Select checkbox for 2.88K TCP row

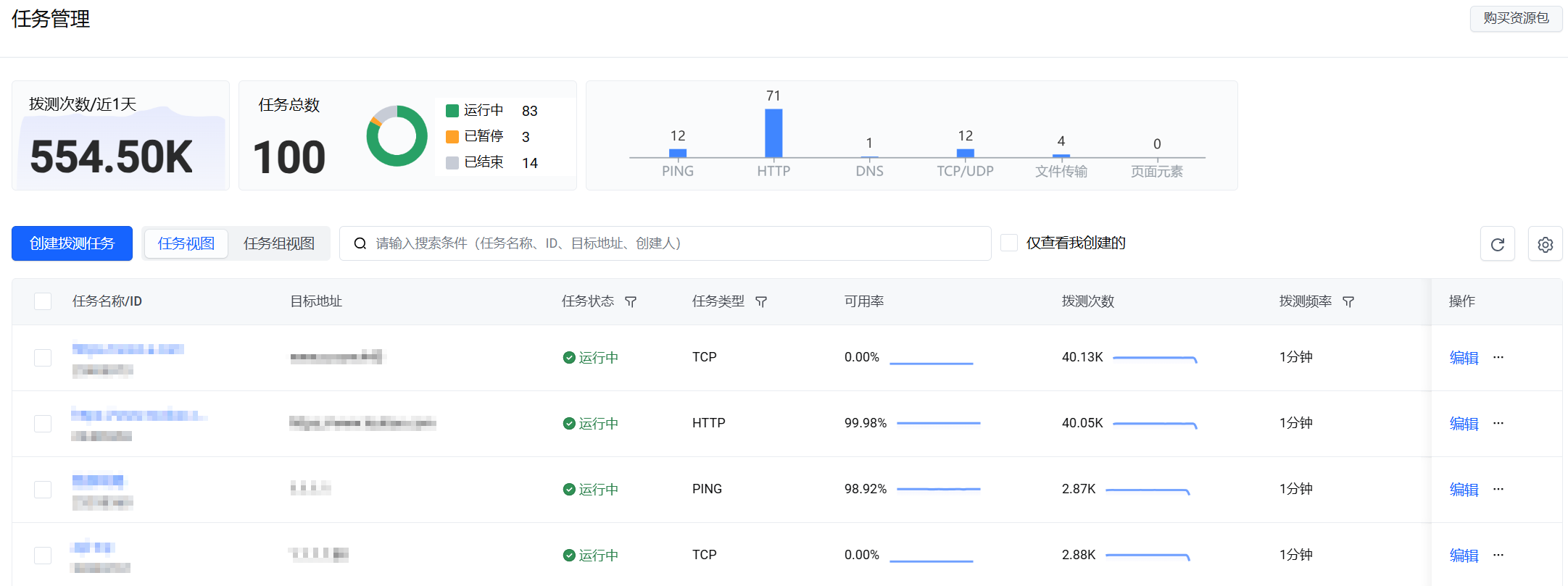[43, 556]
